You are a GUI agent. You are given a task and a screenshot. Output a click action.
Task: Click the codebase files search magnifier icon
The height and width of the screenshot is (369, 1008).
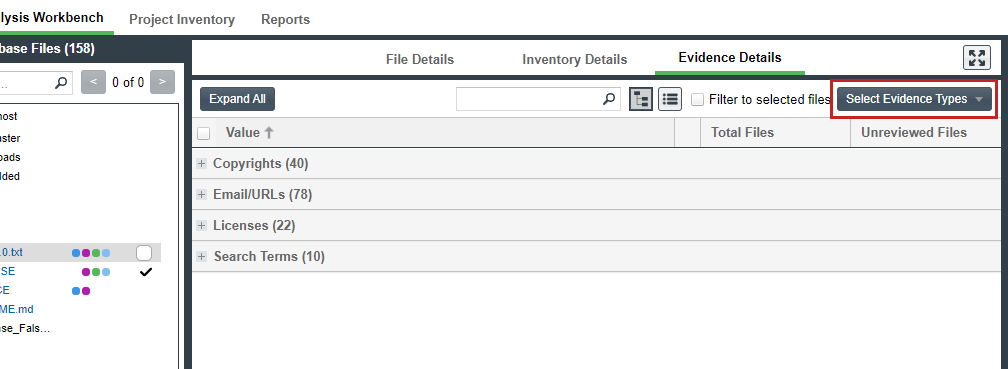click(61, 82)
